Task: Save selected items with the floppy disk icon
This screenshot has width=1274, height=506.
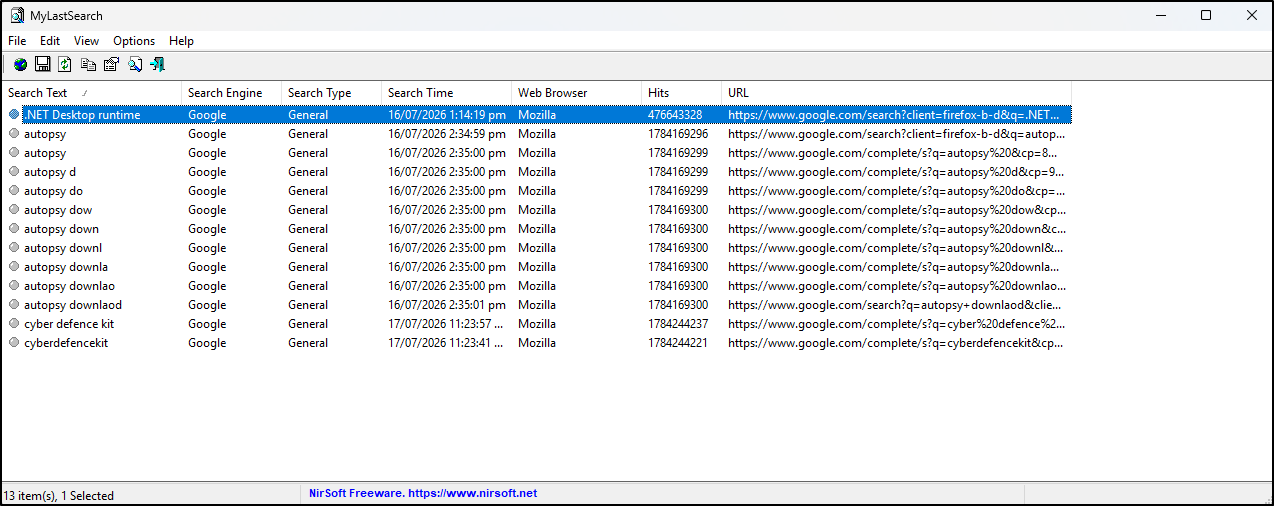Action: point(43,64)
